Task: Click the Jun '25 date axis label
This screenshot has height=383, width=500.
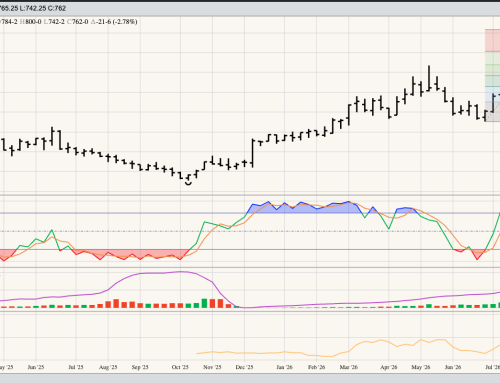Action: click(x=36, y=367)
